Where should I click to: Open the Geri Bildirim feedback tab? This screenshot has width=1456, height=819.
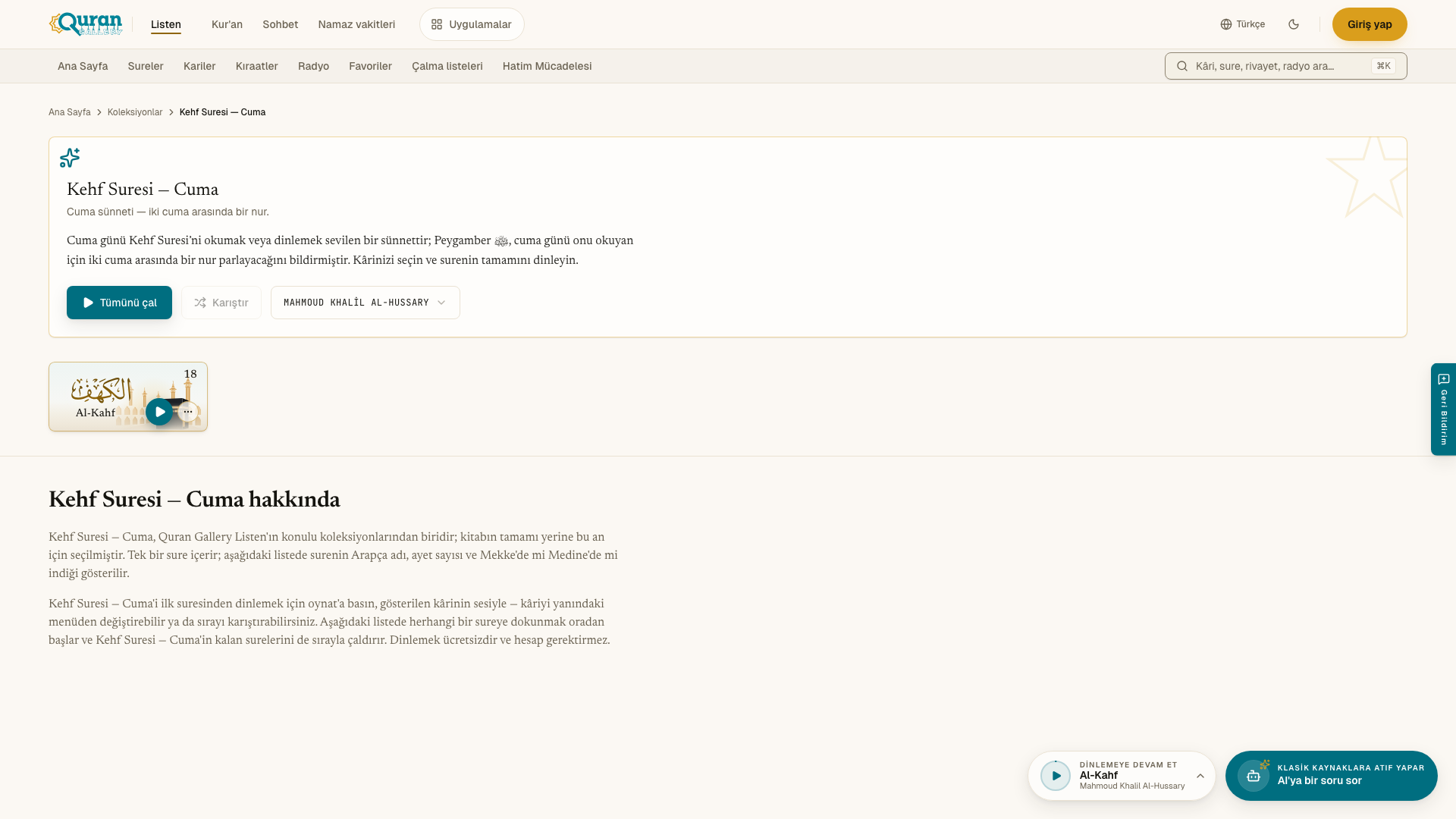click(x=1443, y=409)
